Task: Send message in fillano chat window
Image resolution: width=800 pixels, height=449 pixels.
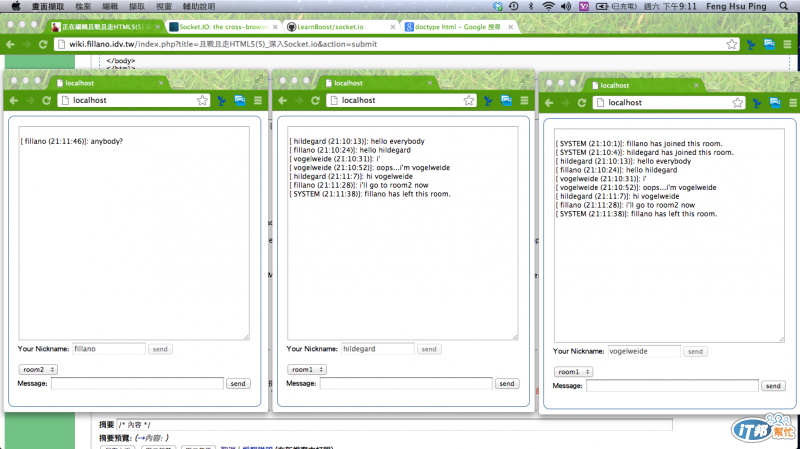Action: click(x=238, y=384)
